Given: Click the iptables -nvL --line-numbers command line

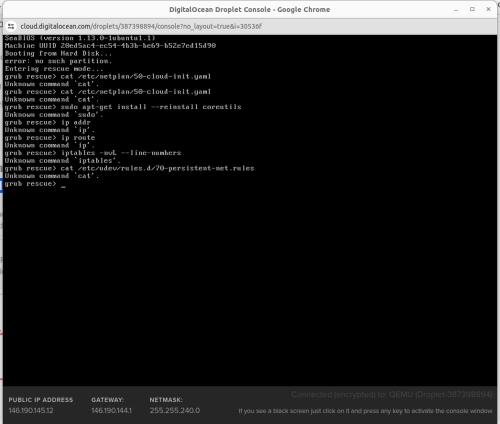Looking at the screenshot, I should click(x=93, y=153).
